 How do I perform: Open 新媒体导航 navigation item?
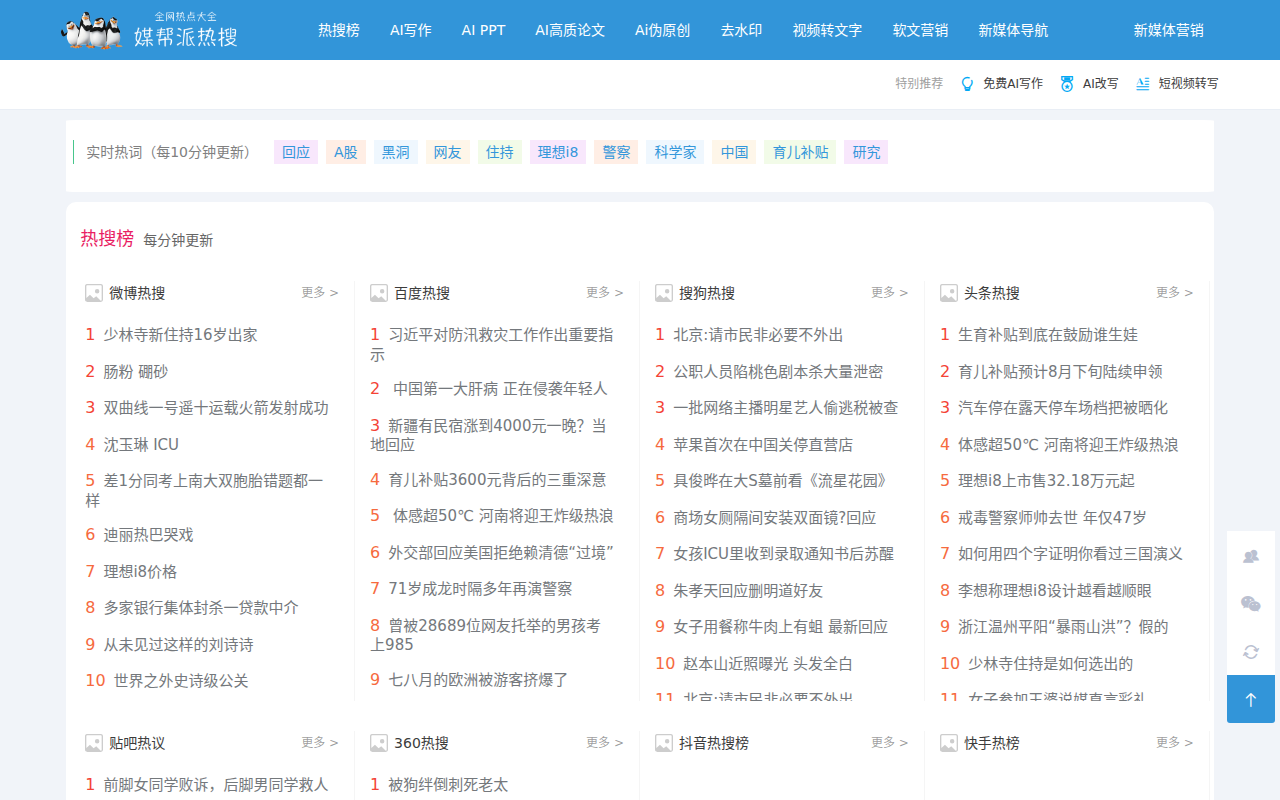(1013, 30)
